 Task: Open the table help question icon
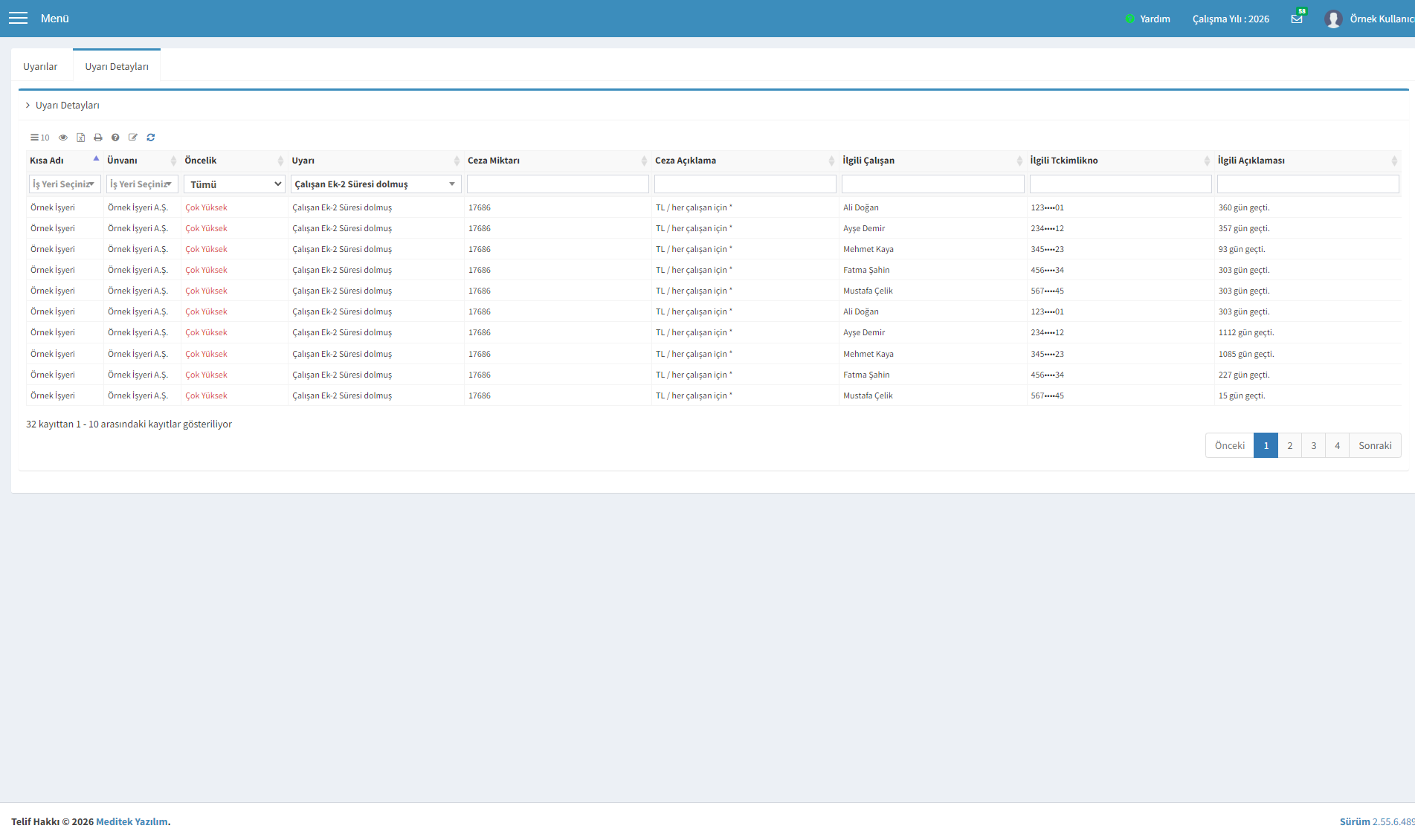tap(115, 138)
